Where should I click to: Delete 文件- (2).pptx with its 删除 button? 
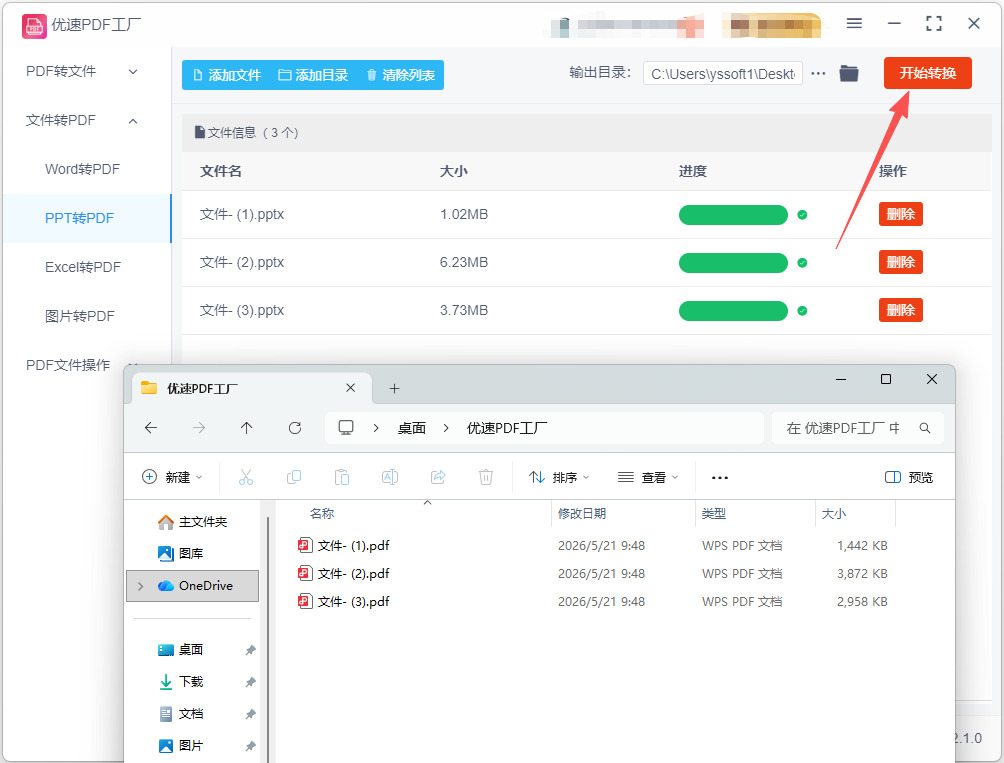tap(900, 262)
